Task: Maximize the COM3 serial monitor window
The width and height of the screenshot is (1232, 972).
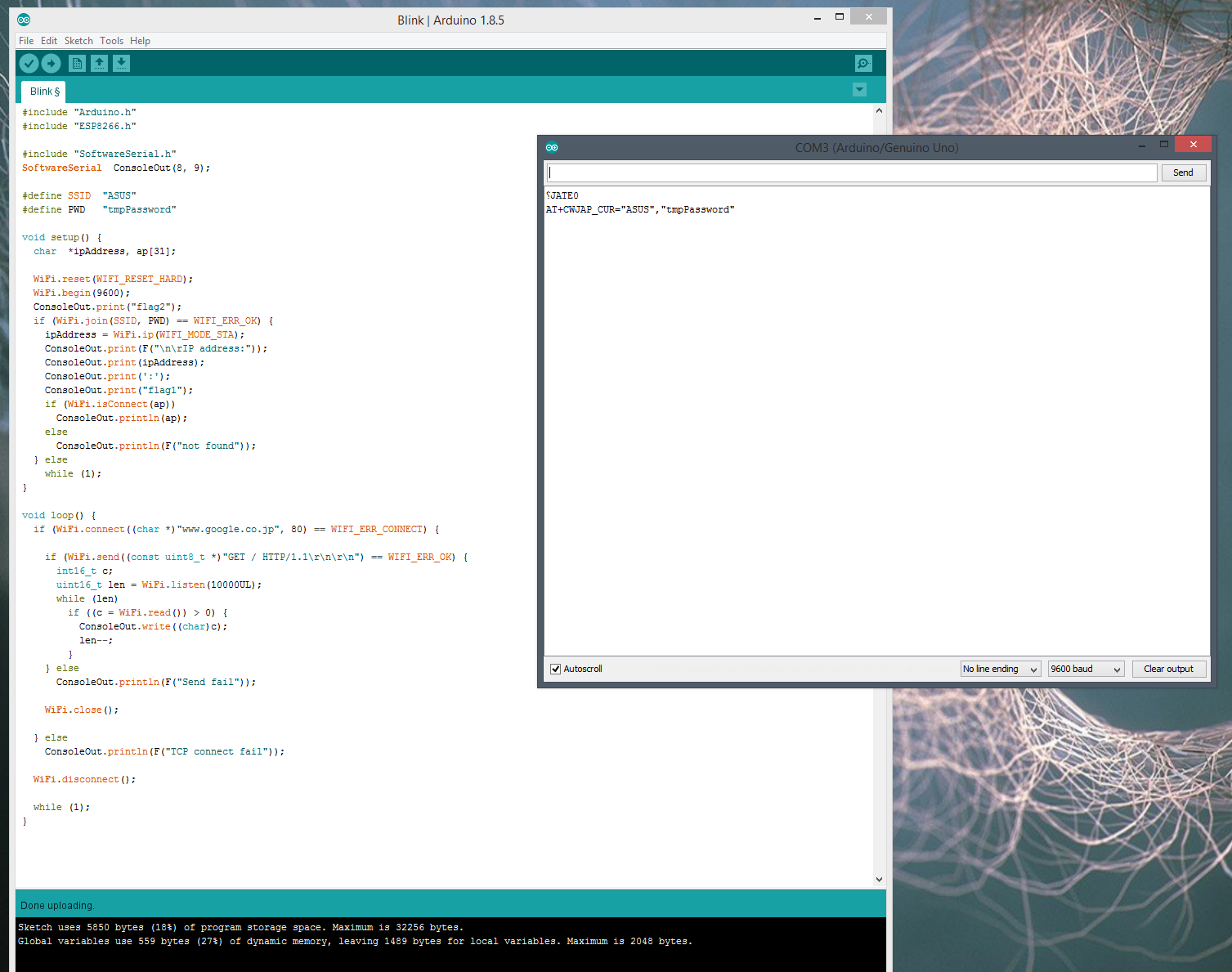Action: tap(1164, 145)
